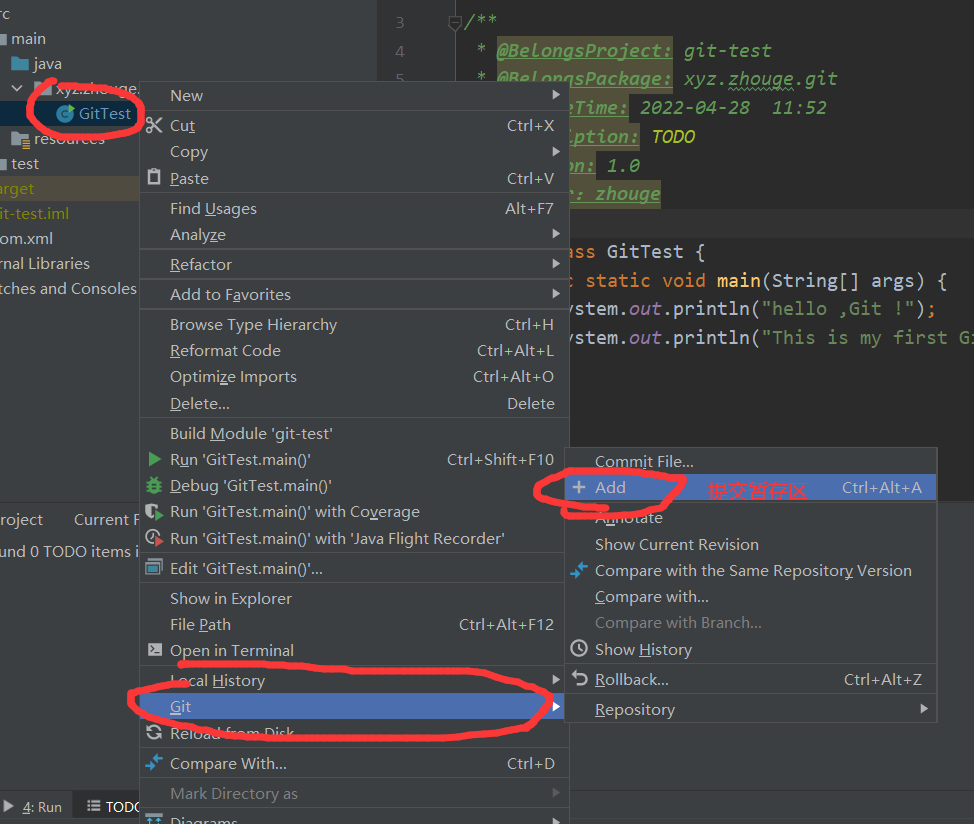
Task: Click the Java Flight Recorder run icon
Action: coord(154,538)
